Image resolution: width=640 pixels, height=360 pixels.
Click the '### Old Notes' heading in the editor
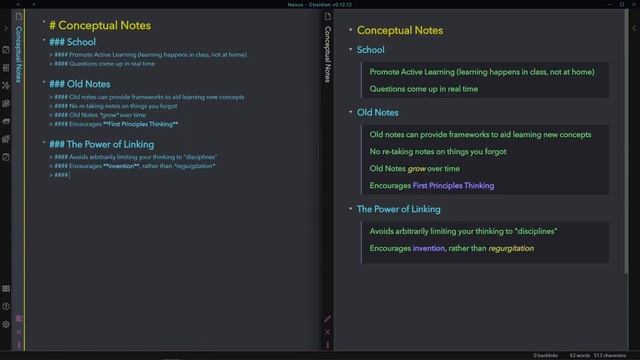pos(80,84)
